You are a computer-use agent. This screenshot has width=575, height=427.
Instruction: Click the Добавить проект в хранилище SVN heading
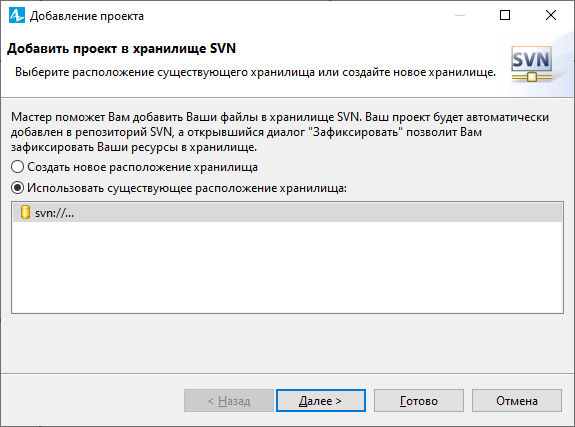121,48
